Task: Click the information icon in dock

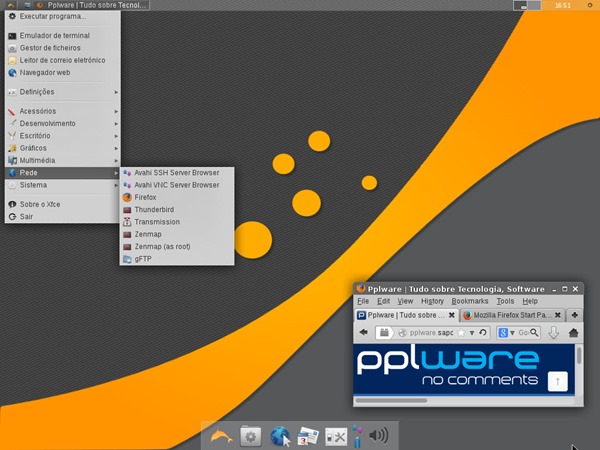Action: (357, 436)
